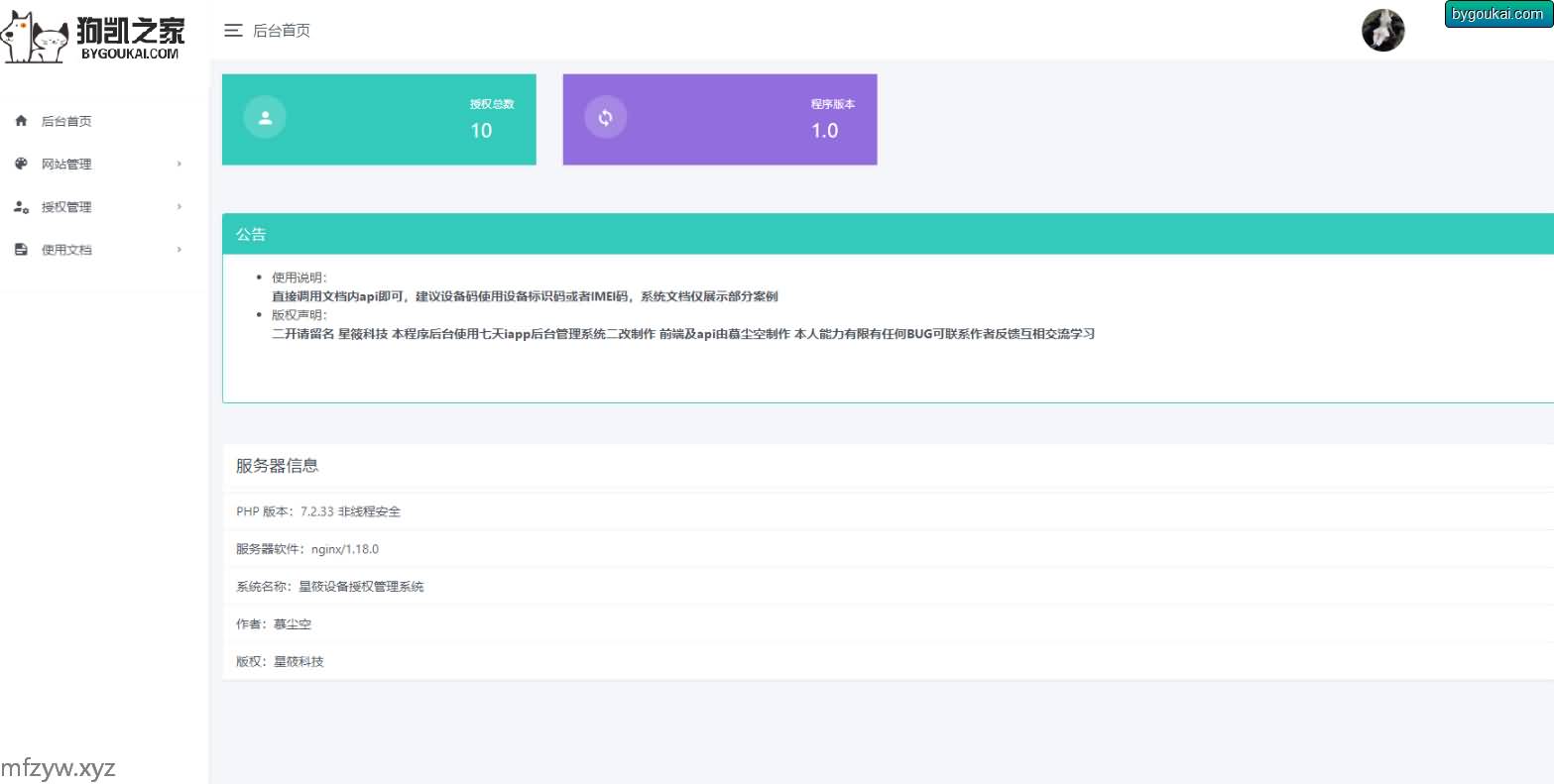
Task: Click the palette icon for 网站管理
Action: click(21, 164)
